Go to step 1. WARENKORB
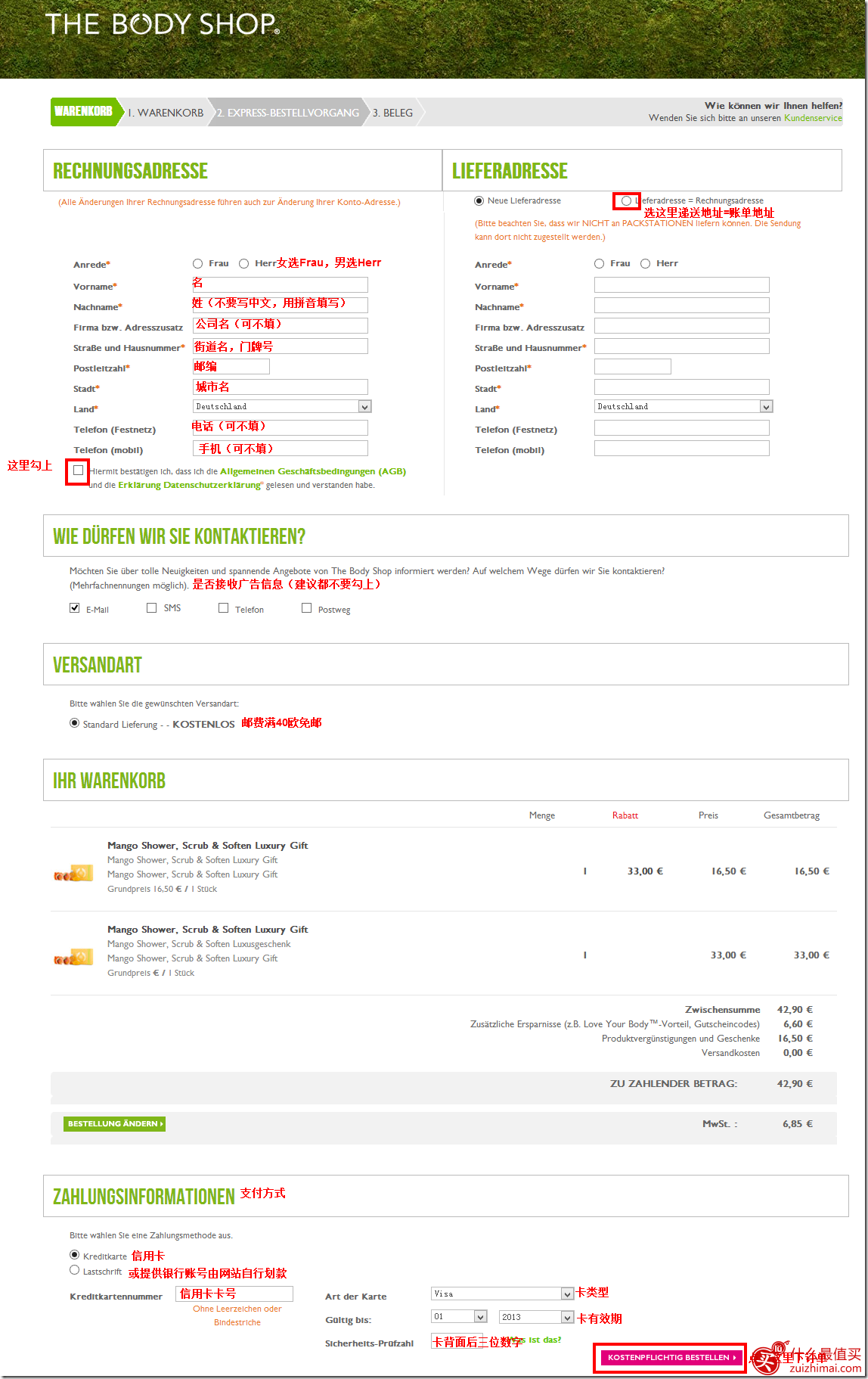Image resolution: width=868 pixels, height=1379 pixels. coord(166,113)
